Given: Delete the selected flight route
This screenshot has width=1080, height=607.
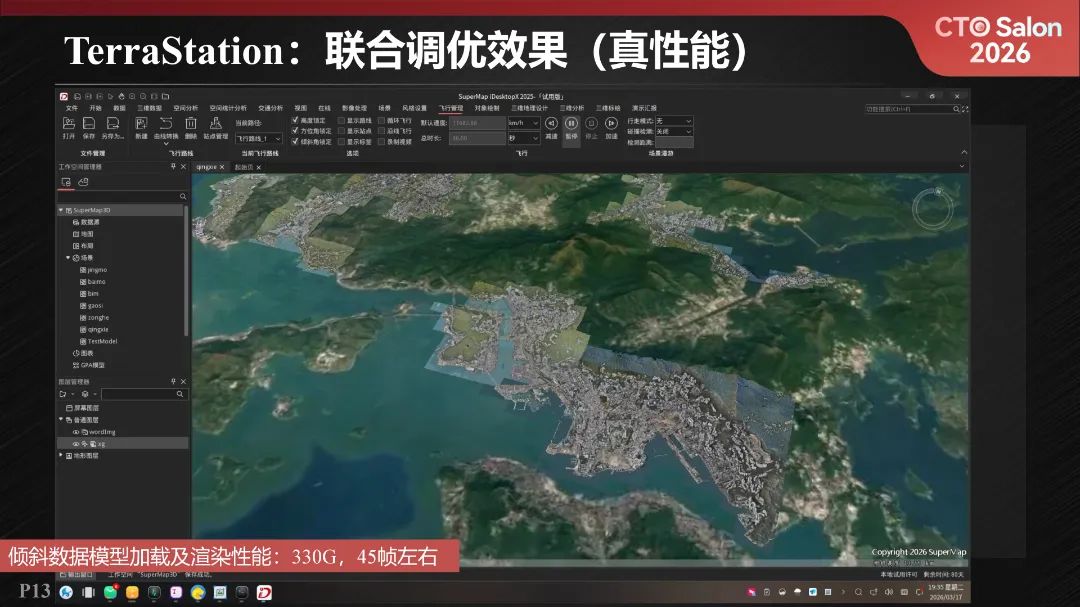Looking at the screenshot, I should point(190,123).
